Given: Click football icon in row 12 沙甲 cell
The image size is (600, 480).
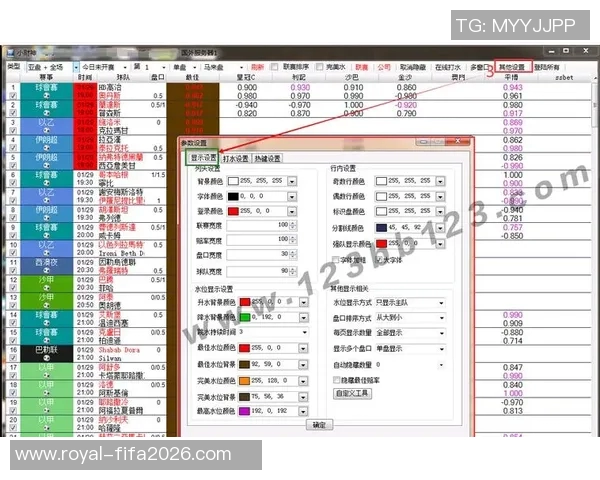Looking at the screenshot, I should 46,288.
